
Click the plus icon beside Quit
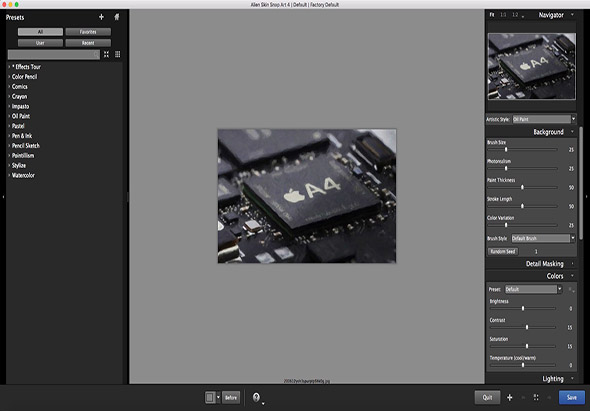click(509, 397)
